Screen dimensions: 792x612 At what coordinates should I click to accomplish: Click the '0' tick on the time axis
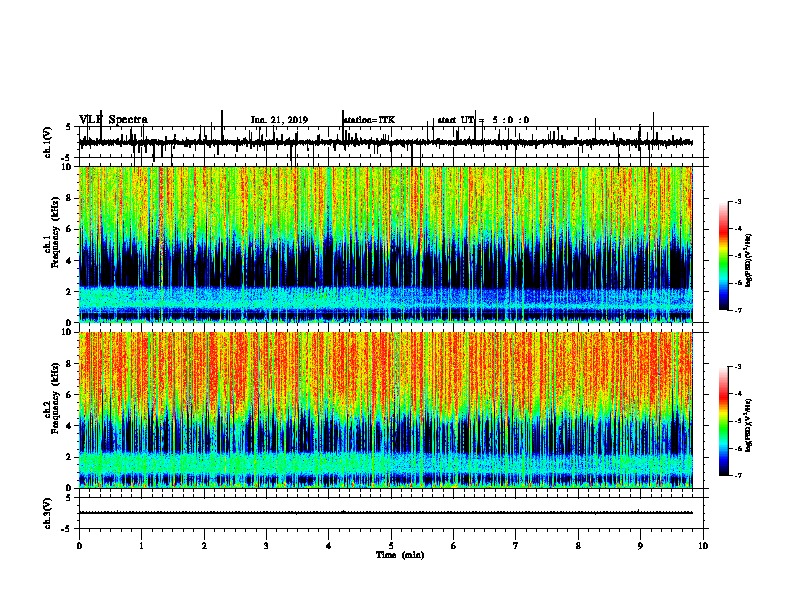pyautogui.click(x=79, y=546)
